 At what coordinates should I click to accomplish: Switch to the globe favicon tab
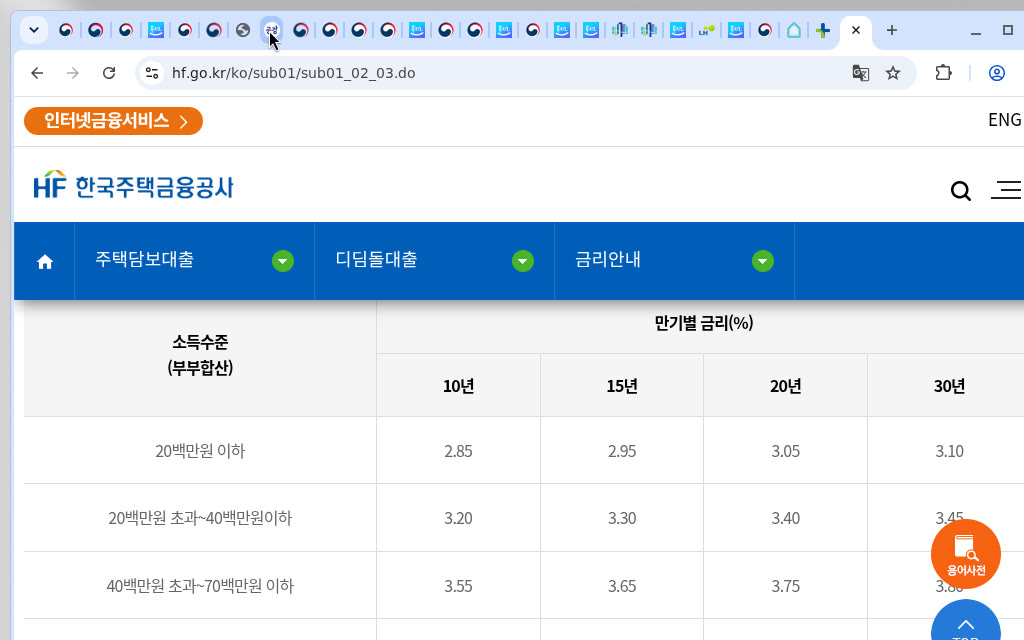tap(243, 30)
